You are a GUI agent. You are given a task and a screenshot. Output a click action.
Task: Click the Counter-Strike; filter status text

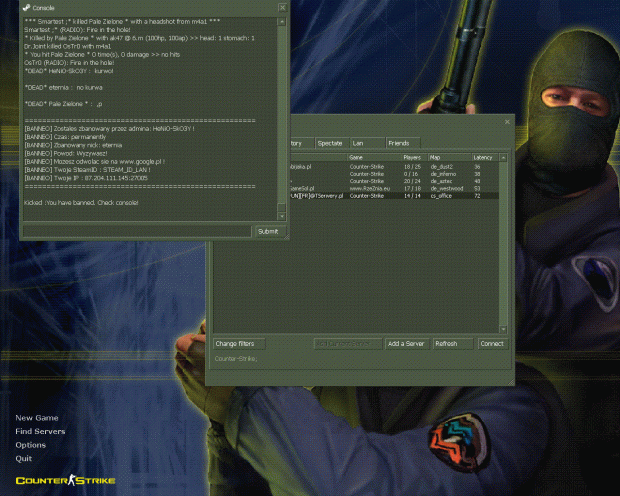236,359
